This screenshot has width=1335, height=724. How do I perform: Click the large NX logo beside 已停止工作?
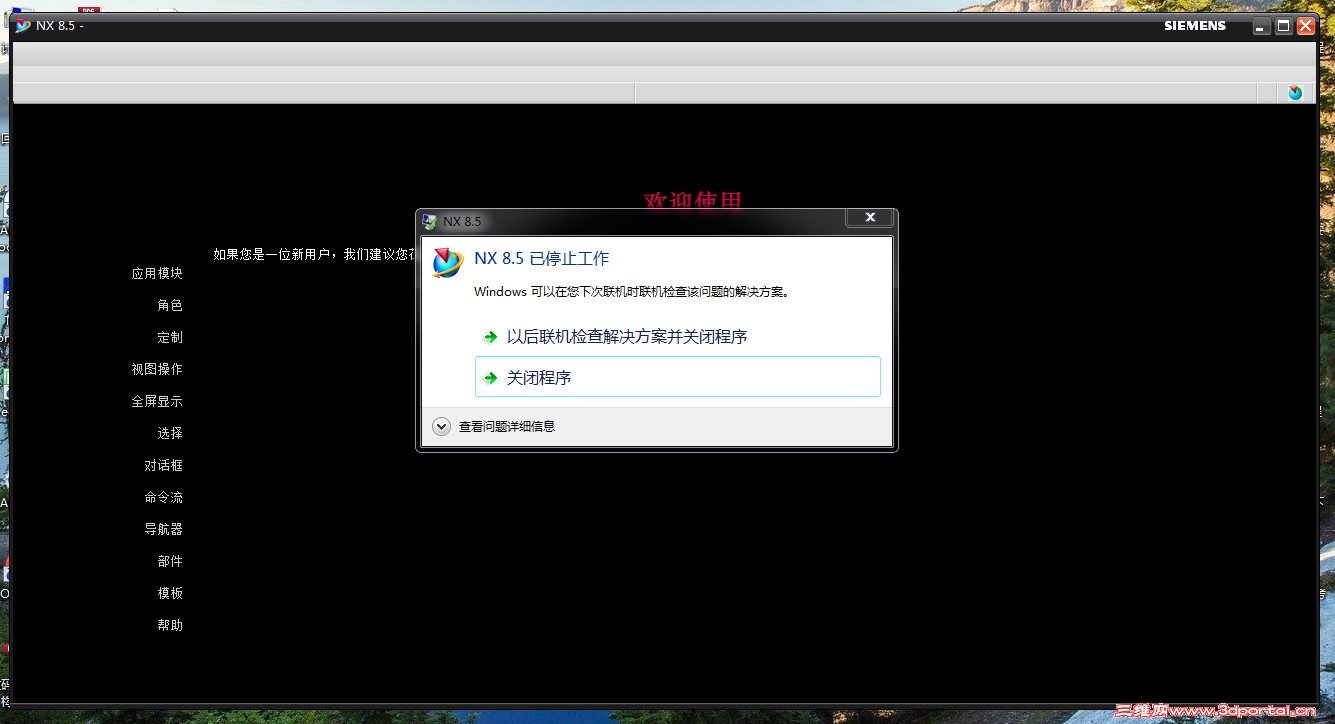pyautogui.click(x=447, y=262)
